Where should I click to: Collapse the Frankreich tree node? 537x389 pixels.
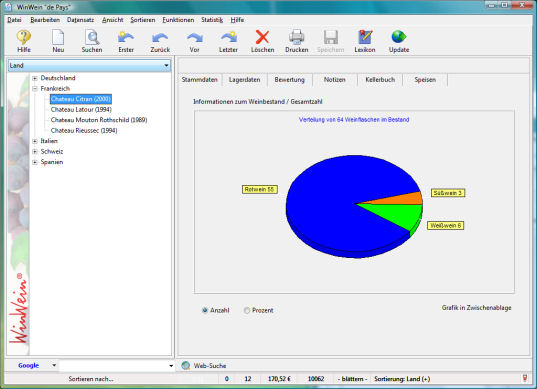35,89
